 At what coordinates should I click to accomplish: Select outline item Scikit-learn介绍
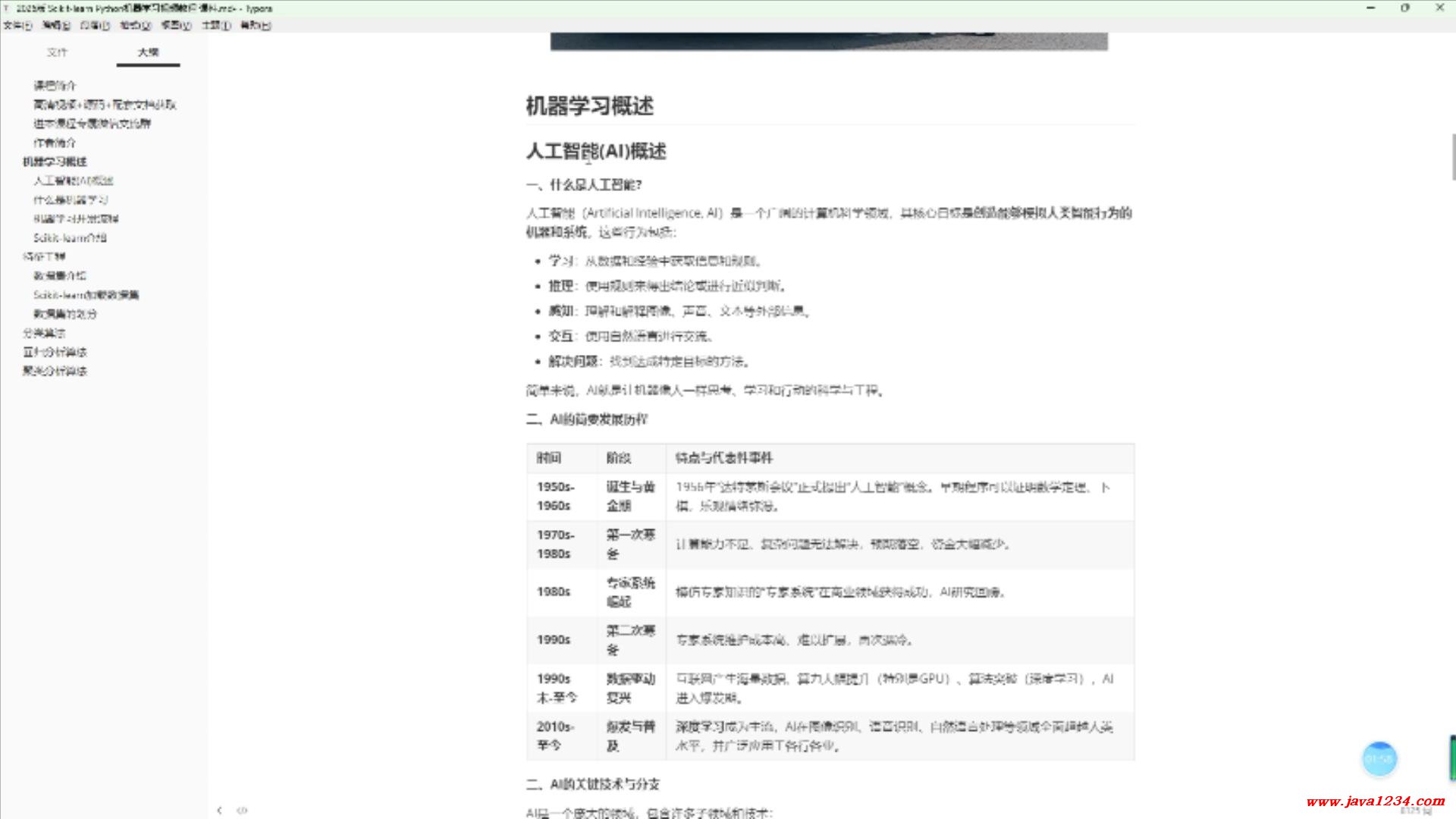[x=70, y=238]
